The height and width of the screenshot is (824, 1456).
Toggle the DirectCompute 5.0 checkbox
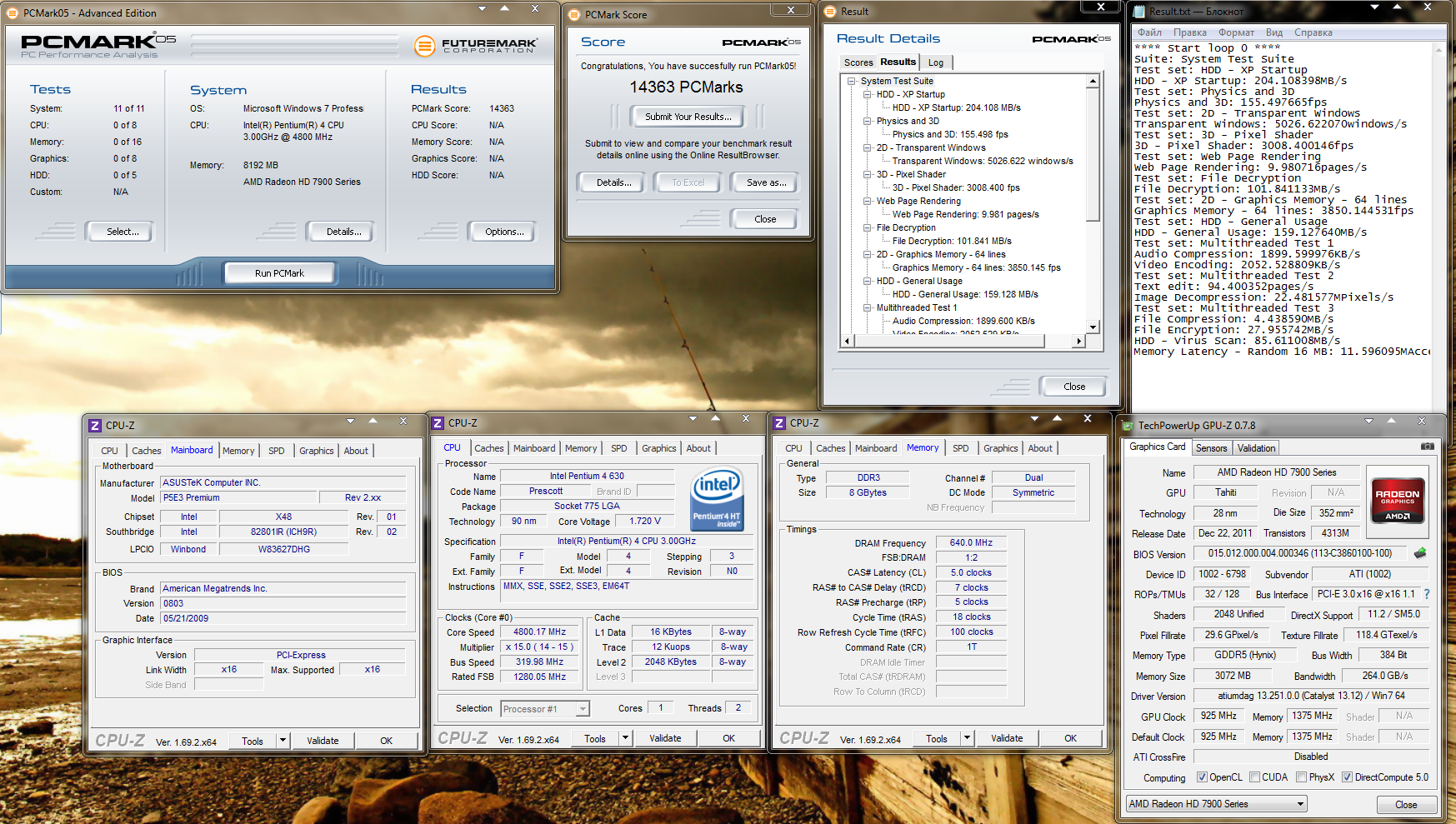click(1347, 777)
